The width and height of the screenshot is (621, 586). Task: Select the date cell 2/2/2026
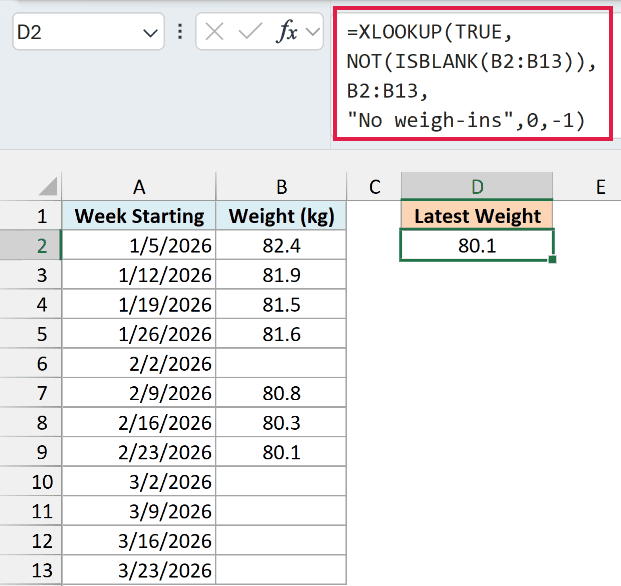point(139,363)
